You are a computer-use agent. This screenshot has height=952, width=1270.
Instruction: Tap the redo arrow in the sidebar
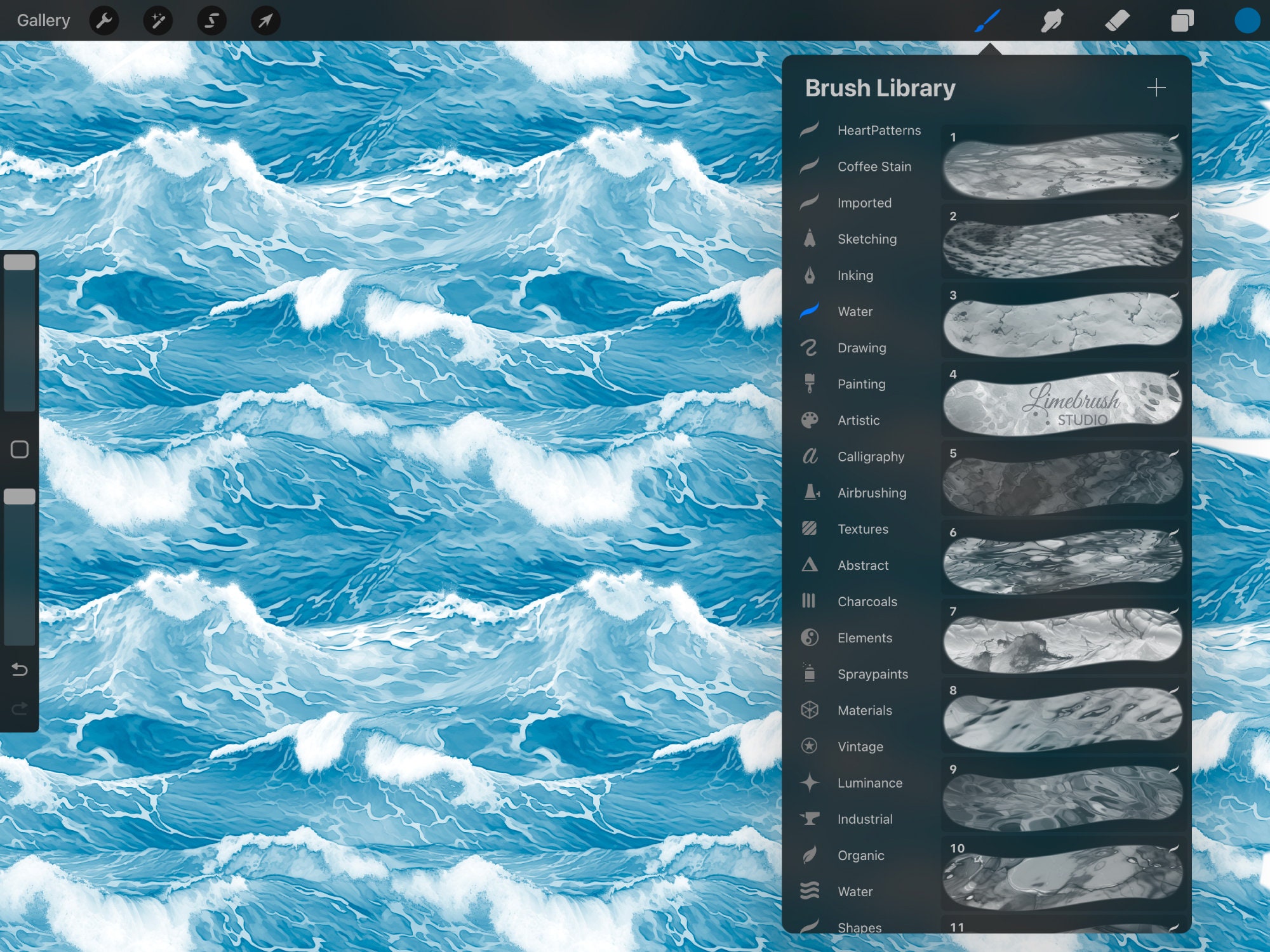click(19, 709)
